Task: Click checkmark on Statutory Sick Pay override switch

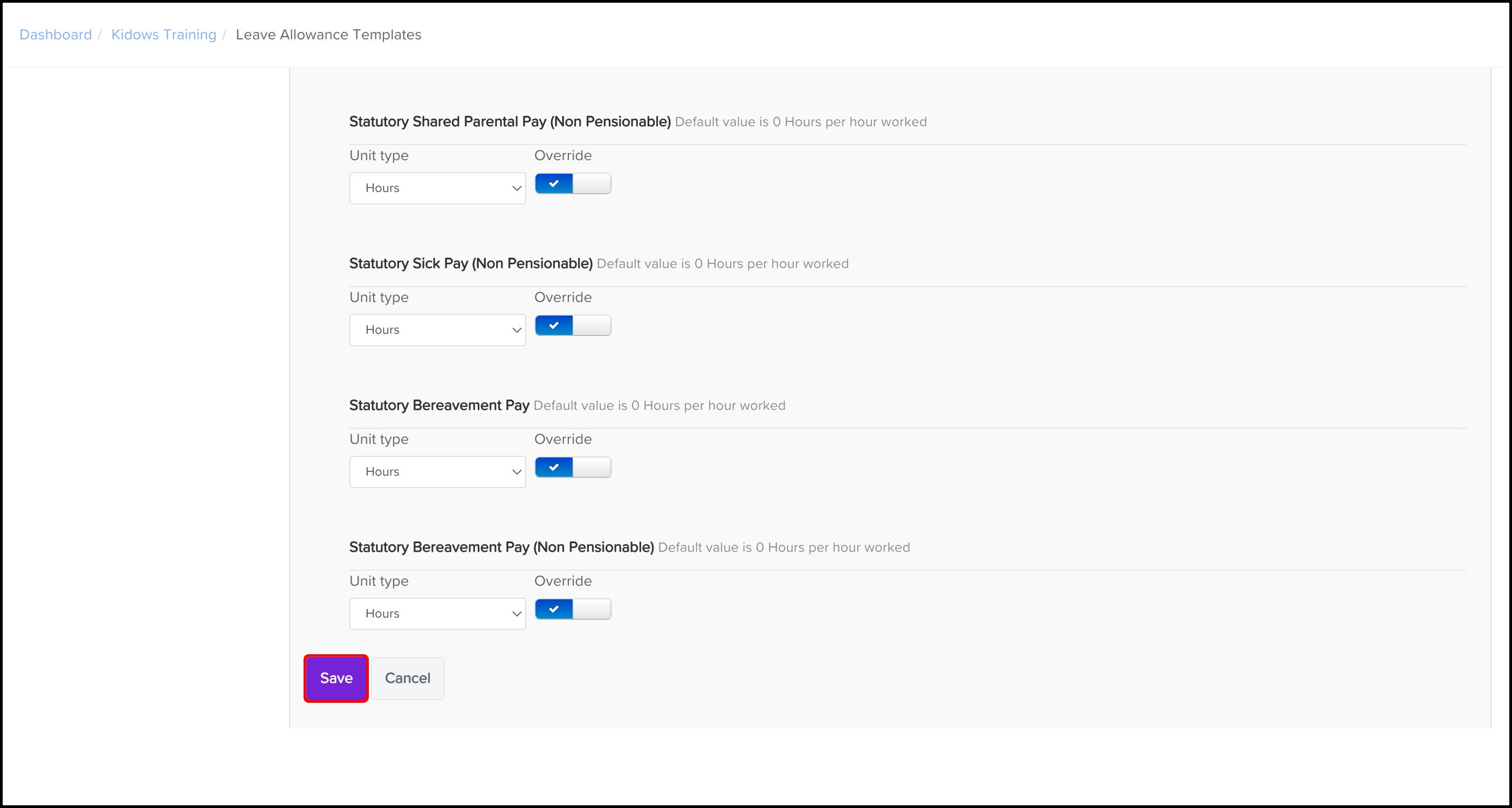Action: pyautogui.click(x=553, y=325)
